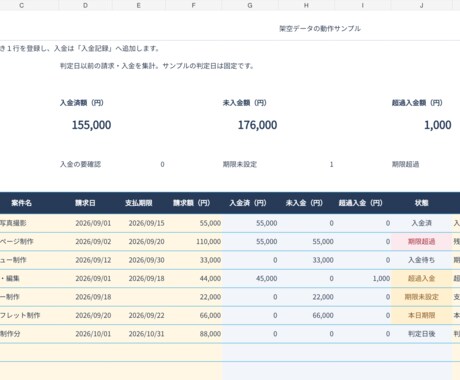Screen dimensions: 460x380
Task: Click the note mentioning 「入金記録」へ追加します
Action: [x=79, y=48]
